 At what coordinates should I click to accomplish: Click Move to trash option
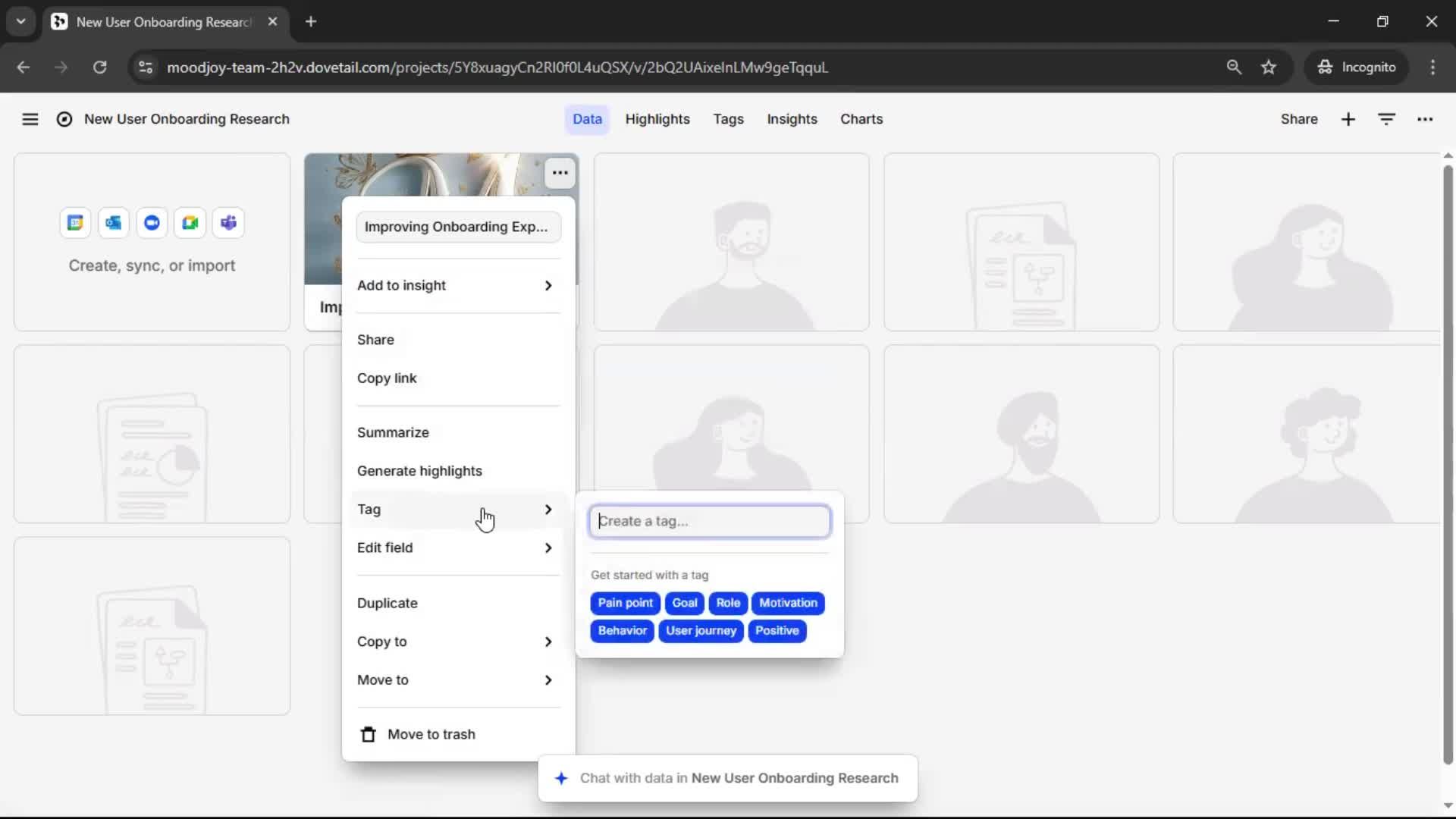[431, 734]
